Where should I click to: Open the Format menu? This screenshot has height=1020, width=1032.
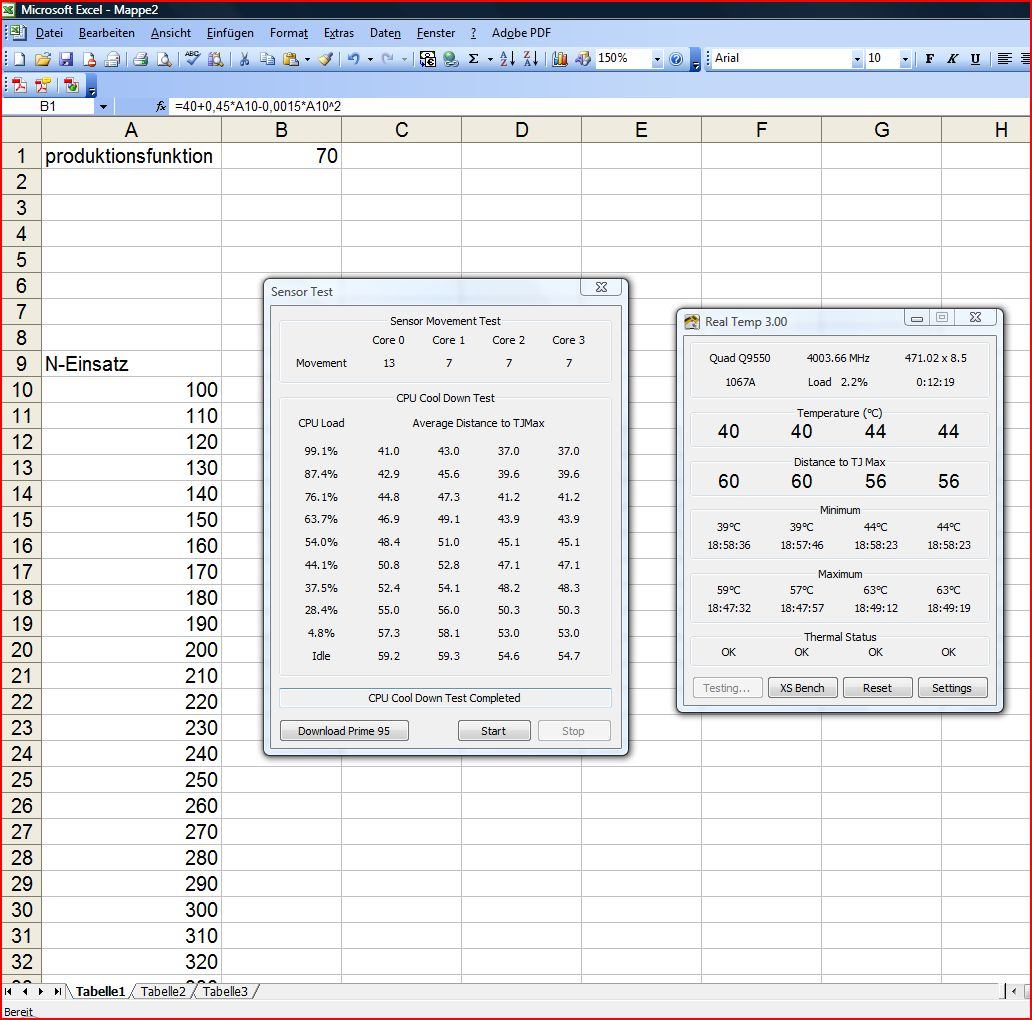(x=288, y=33)
